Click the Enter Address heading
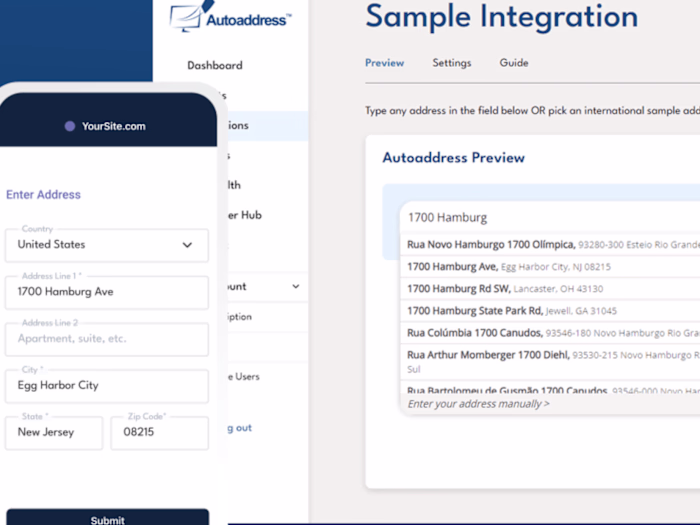 click(x=43, y=195)
